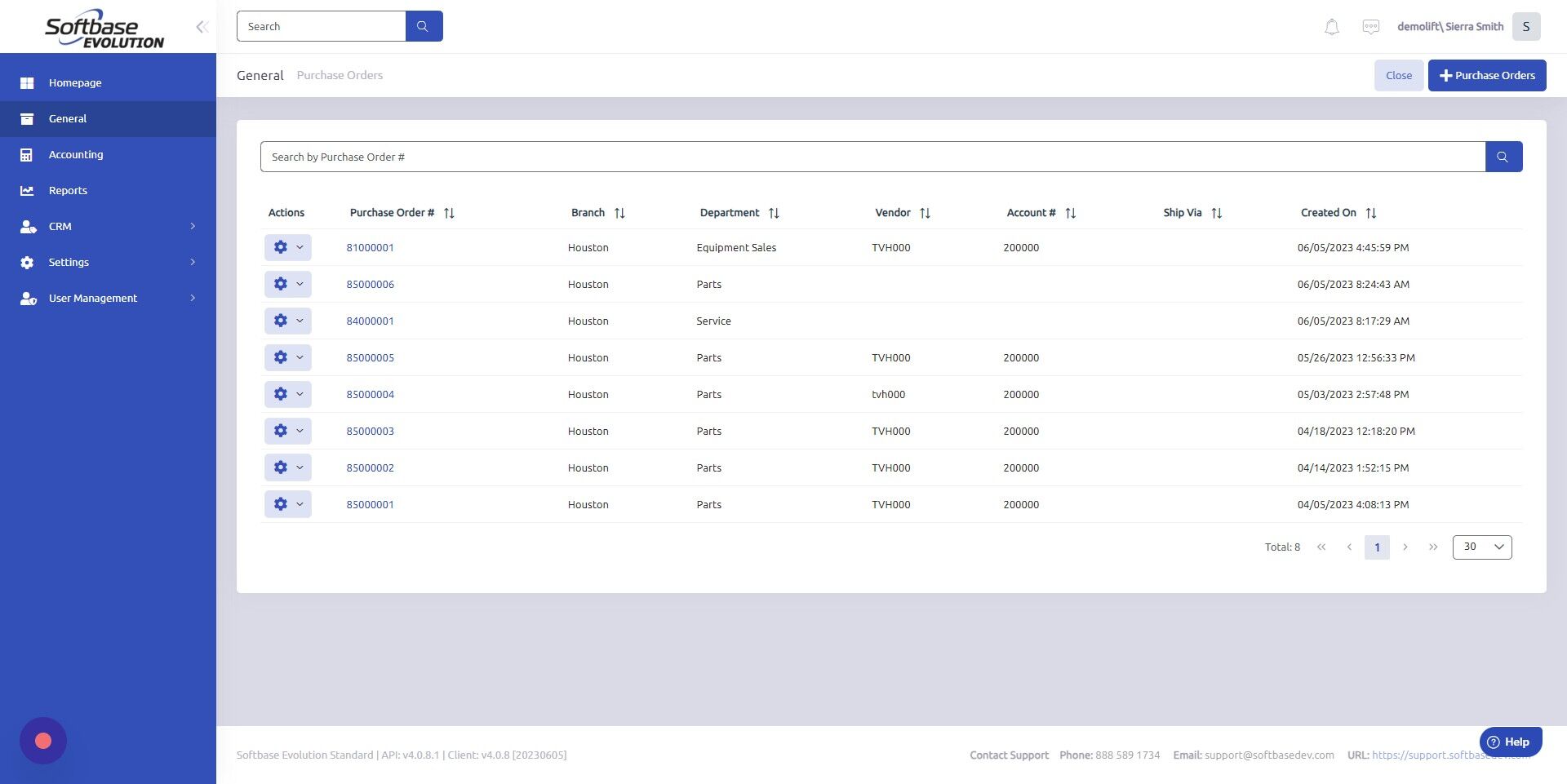
Task: Select the Purchase Orders breadcrumb tab
Action: (x=339, y=74)
